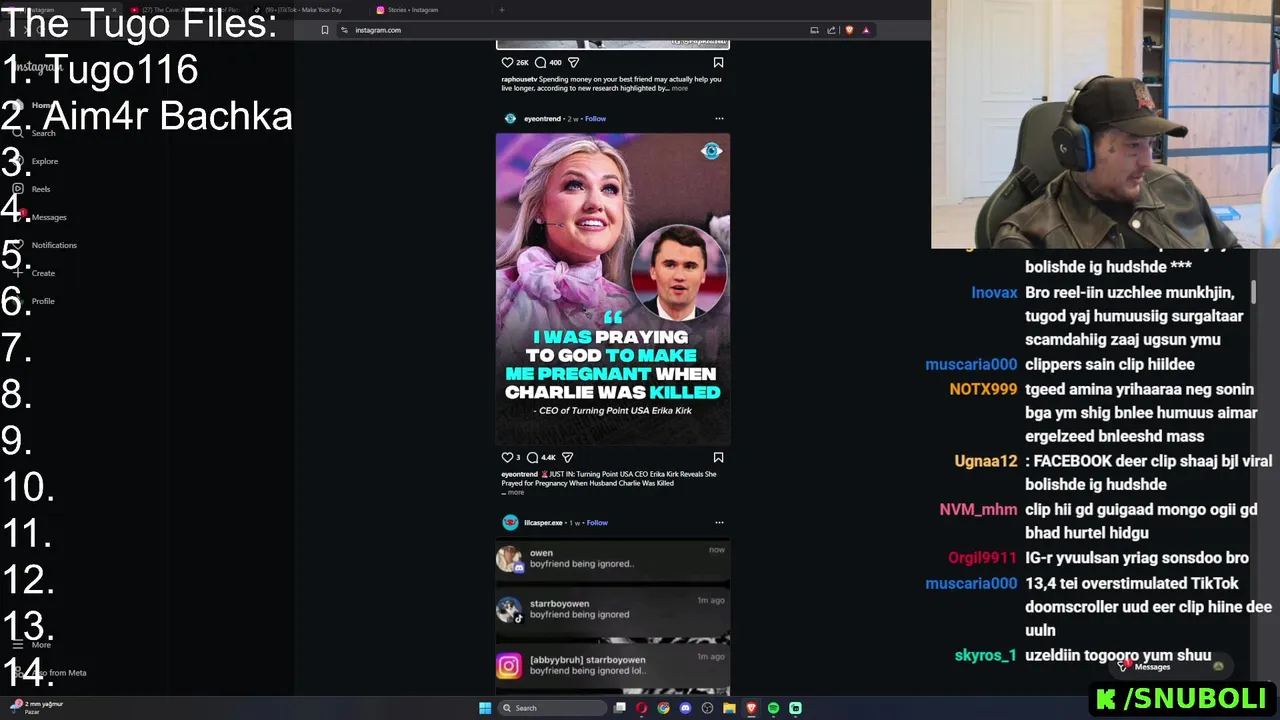Open File Explorer from the taskbar
1280x720 pixels.
(x=729, y=708)
